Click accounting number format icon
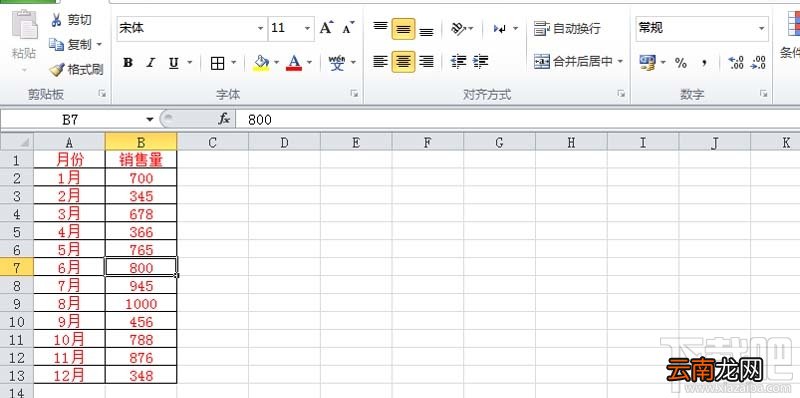800x398 pixels. [x=647, y=63]
